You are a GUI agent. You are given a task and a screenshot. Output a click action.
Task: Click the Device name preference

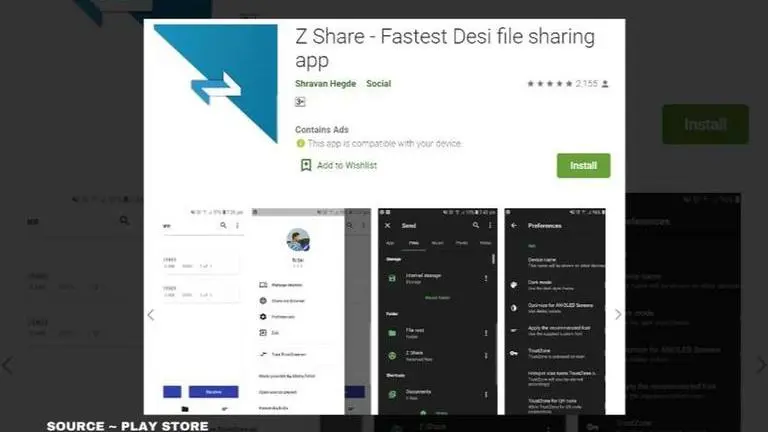pos(566,262)
